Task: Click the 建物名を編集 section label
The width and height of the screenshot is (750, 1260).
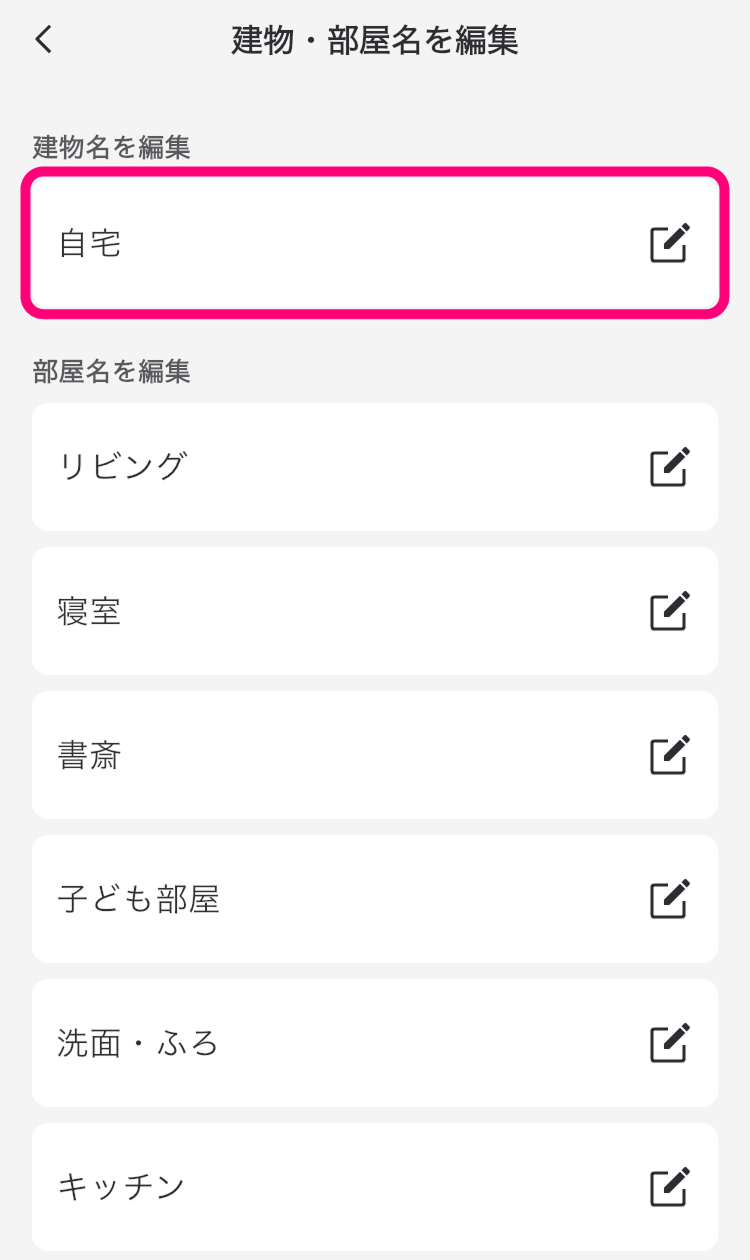Action: pyautogui.click(x=111, y=147)
